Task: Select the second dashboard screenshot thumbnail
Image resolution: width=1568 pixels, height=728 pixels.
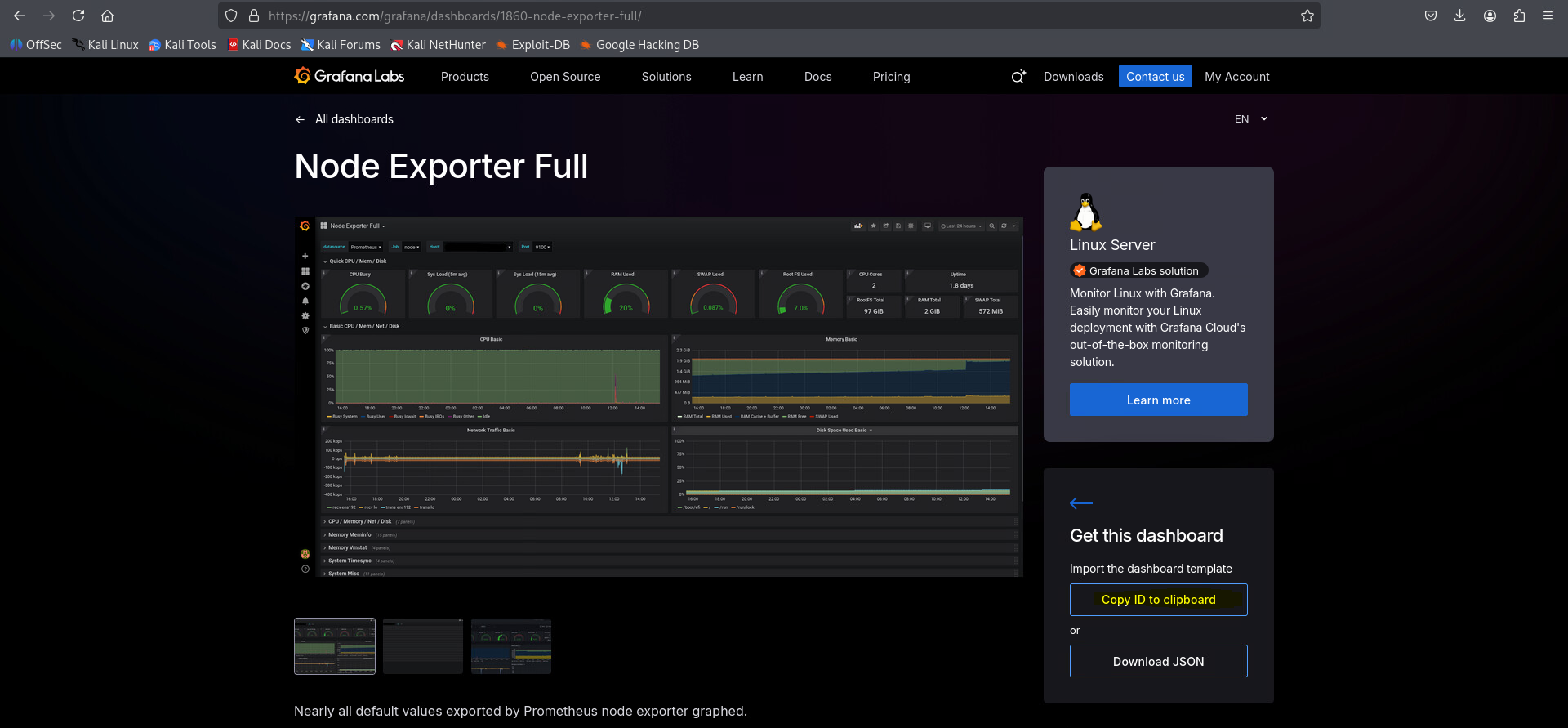Action: [423, 646]
